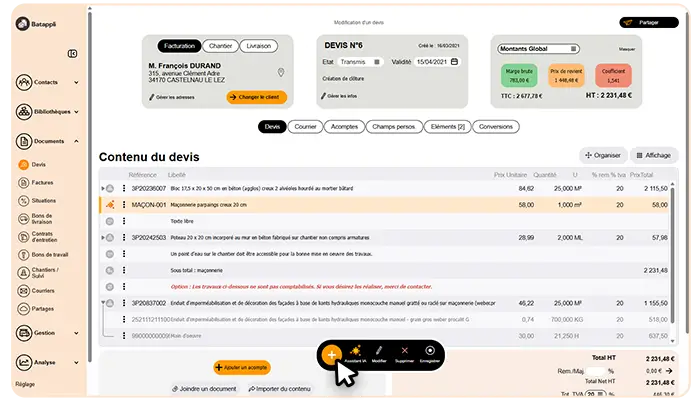Open Partages in the sidebar
The width and height of the screenshot is (700, 400).
(x=36, y=309)
